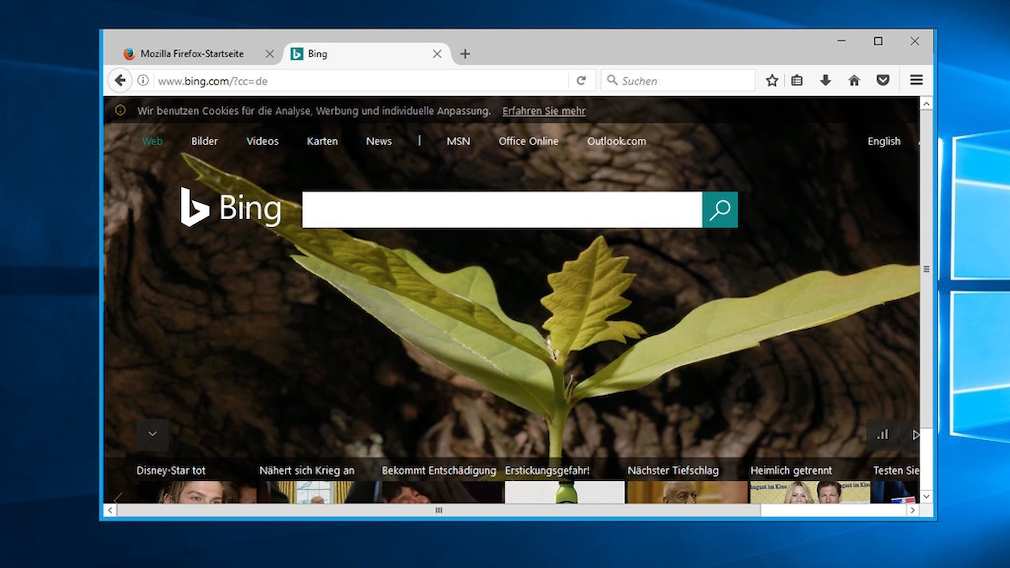Open News in Bing navigation

pos(379,141)
